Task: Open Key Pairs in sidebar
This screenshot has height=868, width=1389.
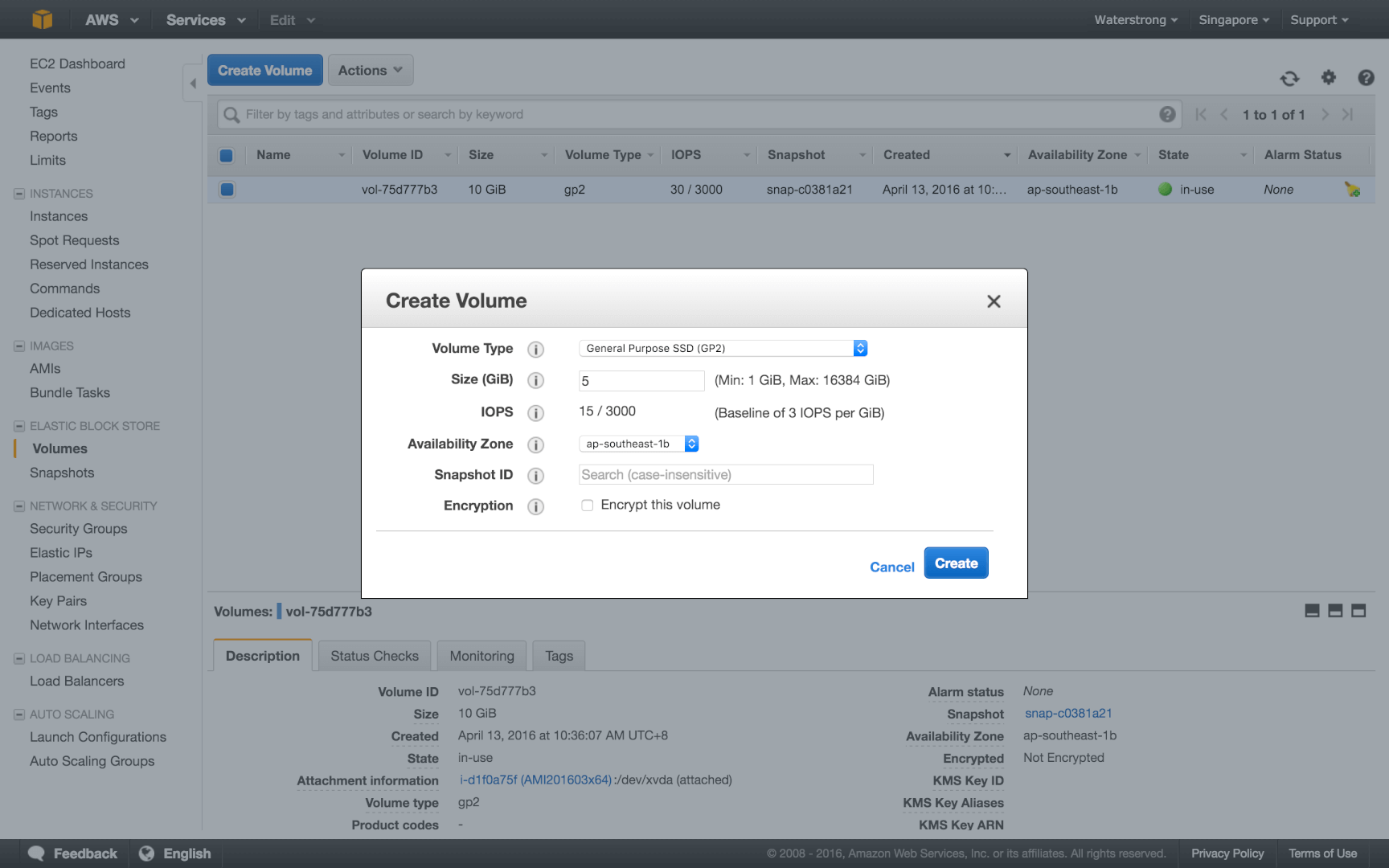Action: (58, 601)
